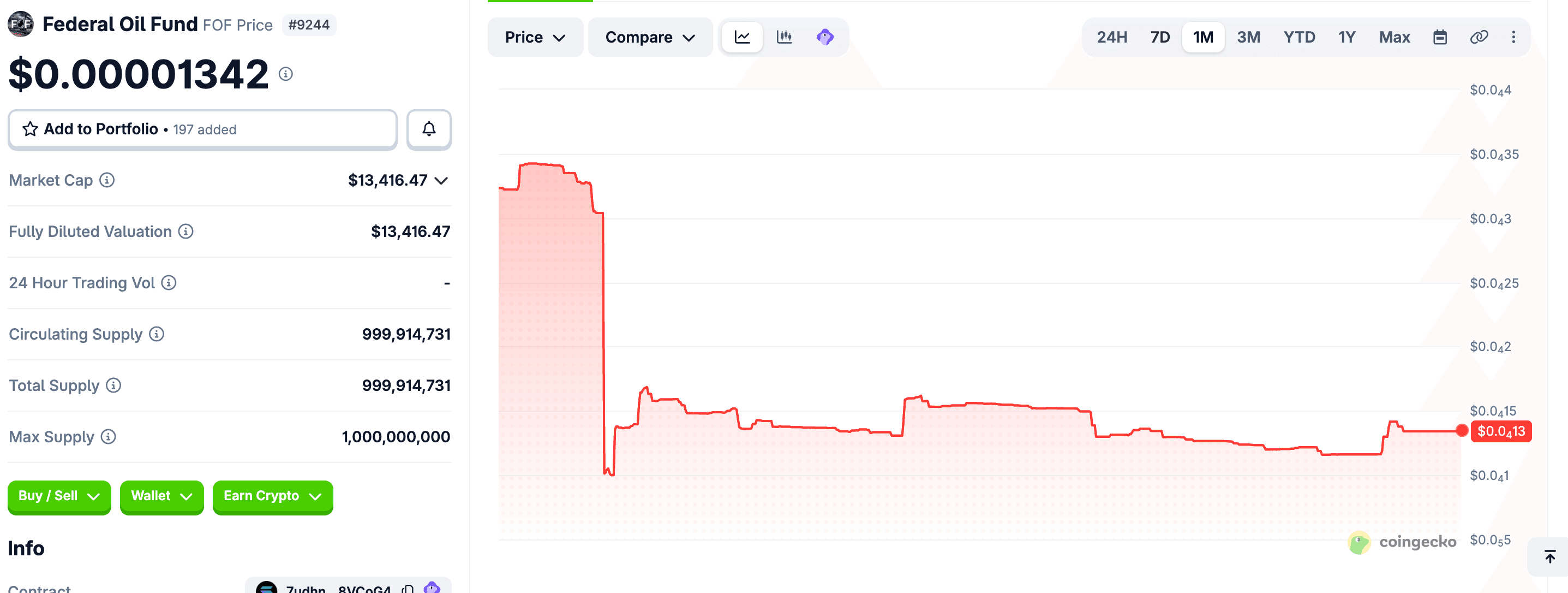Screen dimensions: 1568x593
Task: Select the 1M time range
Action: point(1203,37)
